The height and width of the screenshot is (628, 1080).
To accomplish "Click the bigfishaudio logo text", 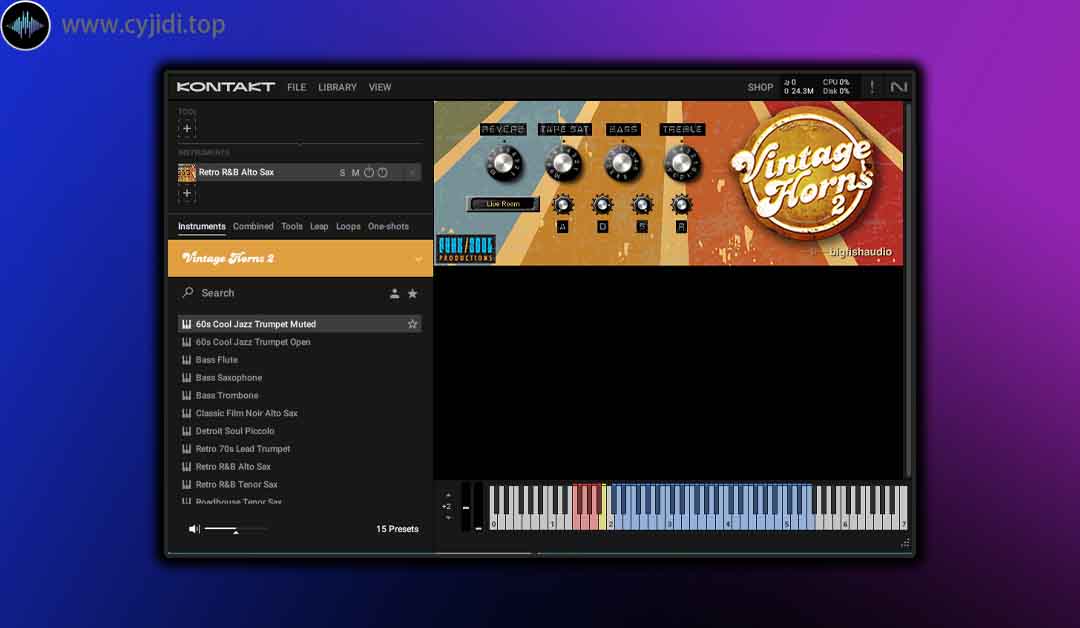I will pos(860,252).
